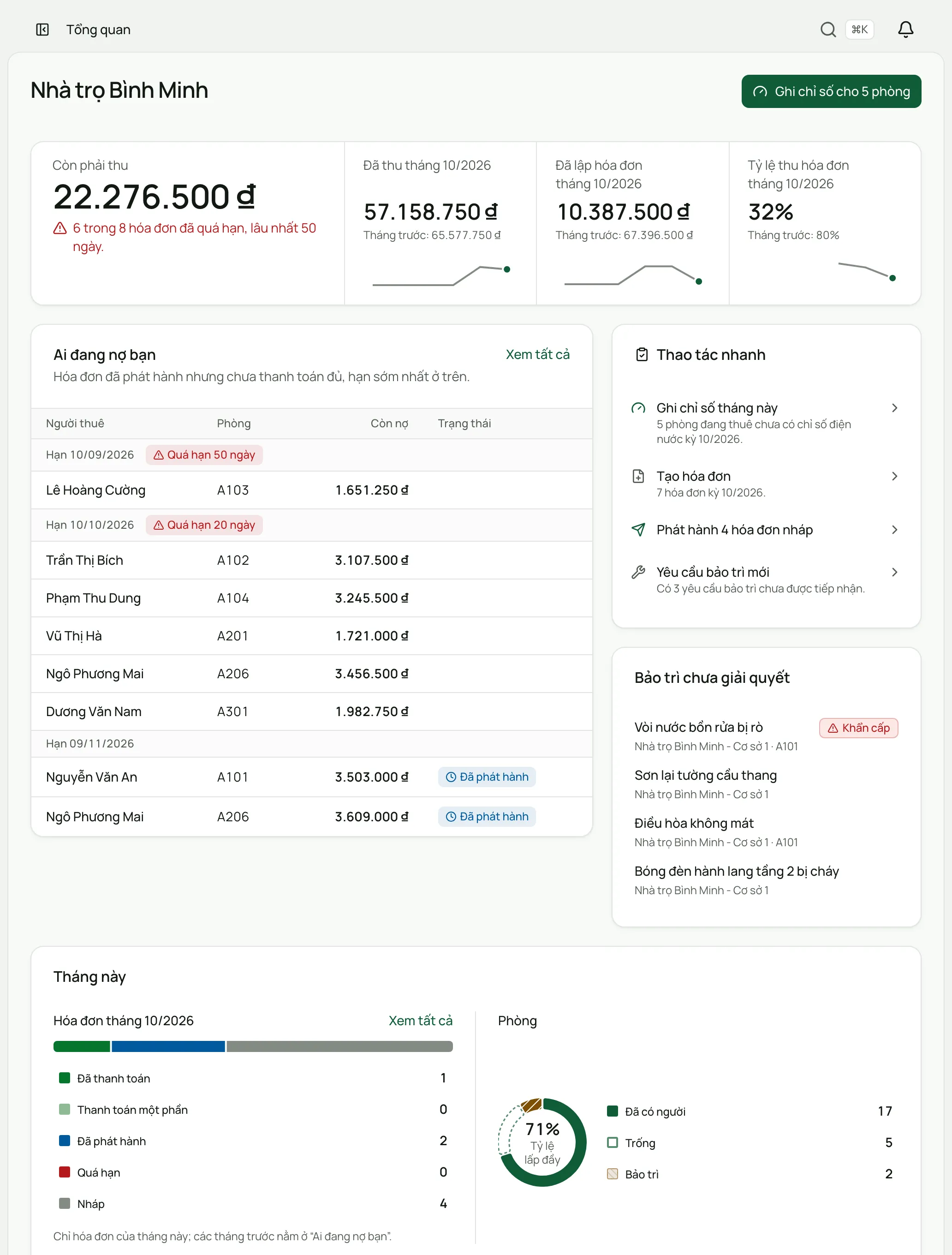Click the blue segment of invoice bar
Image resolution: width=952 pixels, height=1255 pixels.
168,1047
